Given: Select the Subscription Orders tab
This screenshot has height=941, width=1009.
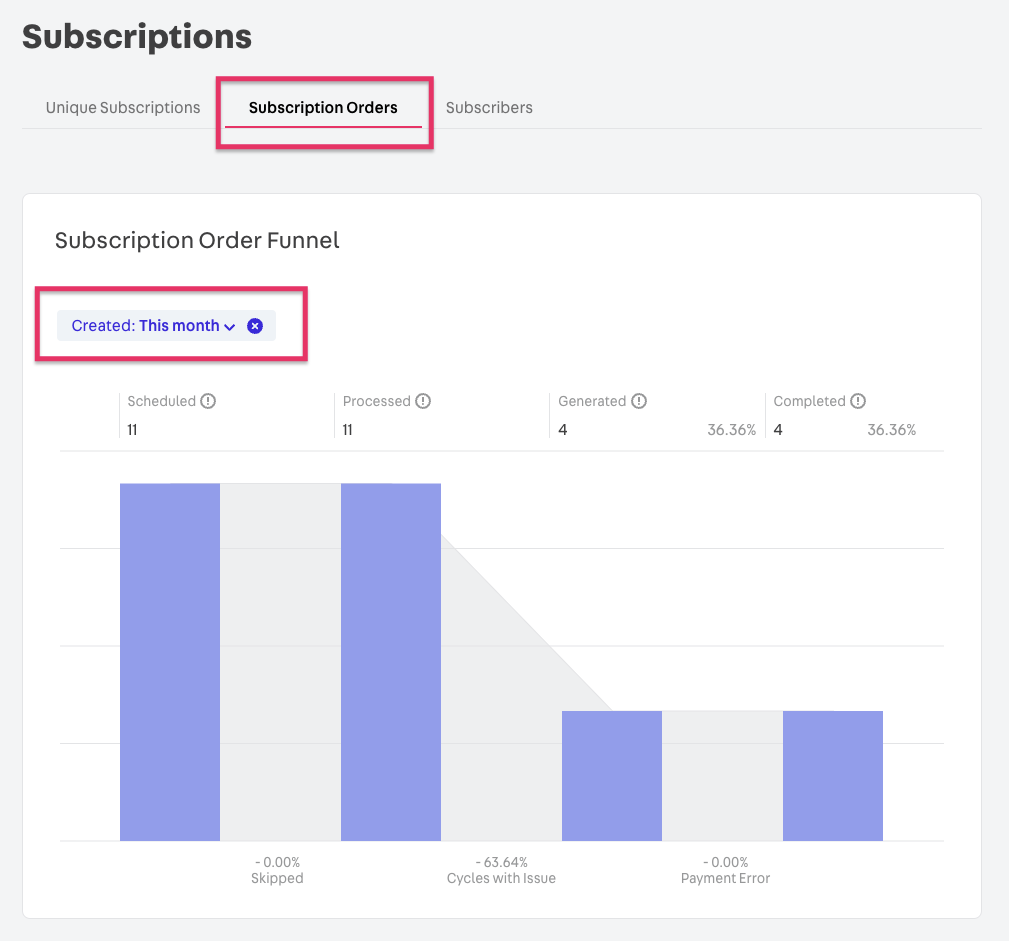Looking at the screenshot, I should [x=323, y=108].
